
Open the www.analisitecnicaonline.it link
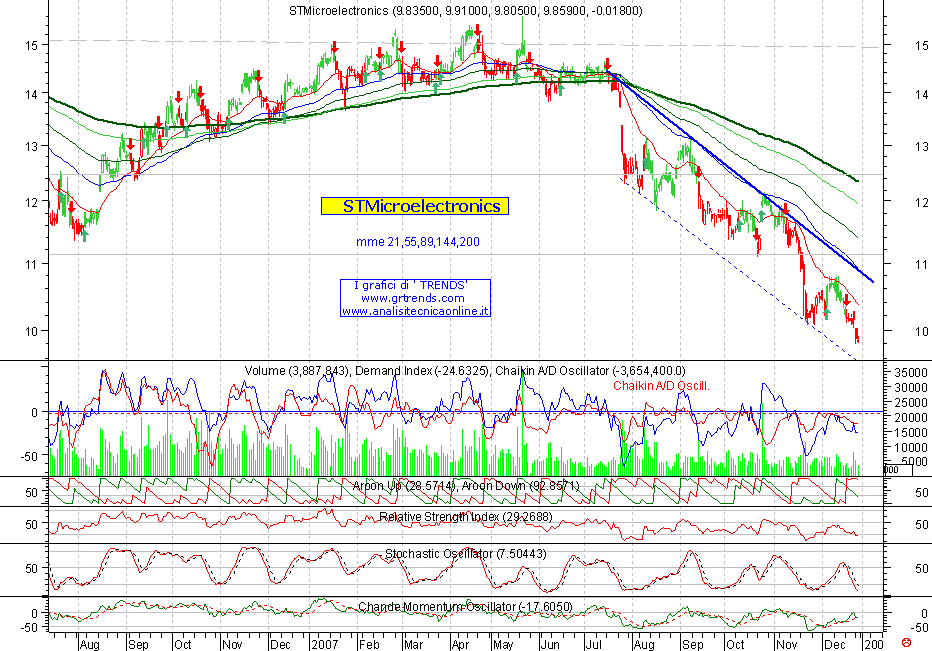click(x=416, y=310)
